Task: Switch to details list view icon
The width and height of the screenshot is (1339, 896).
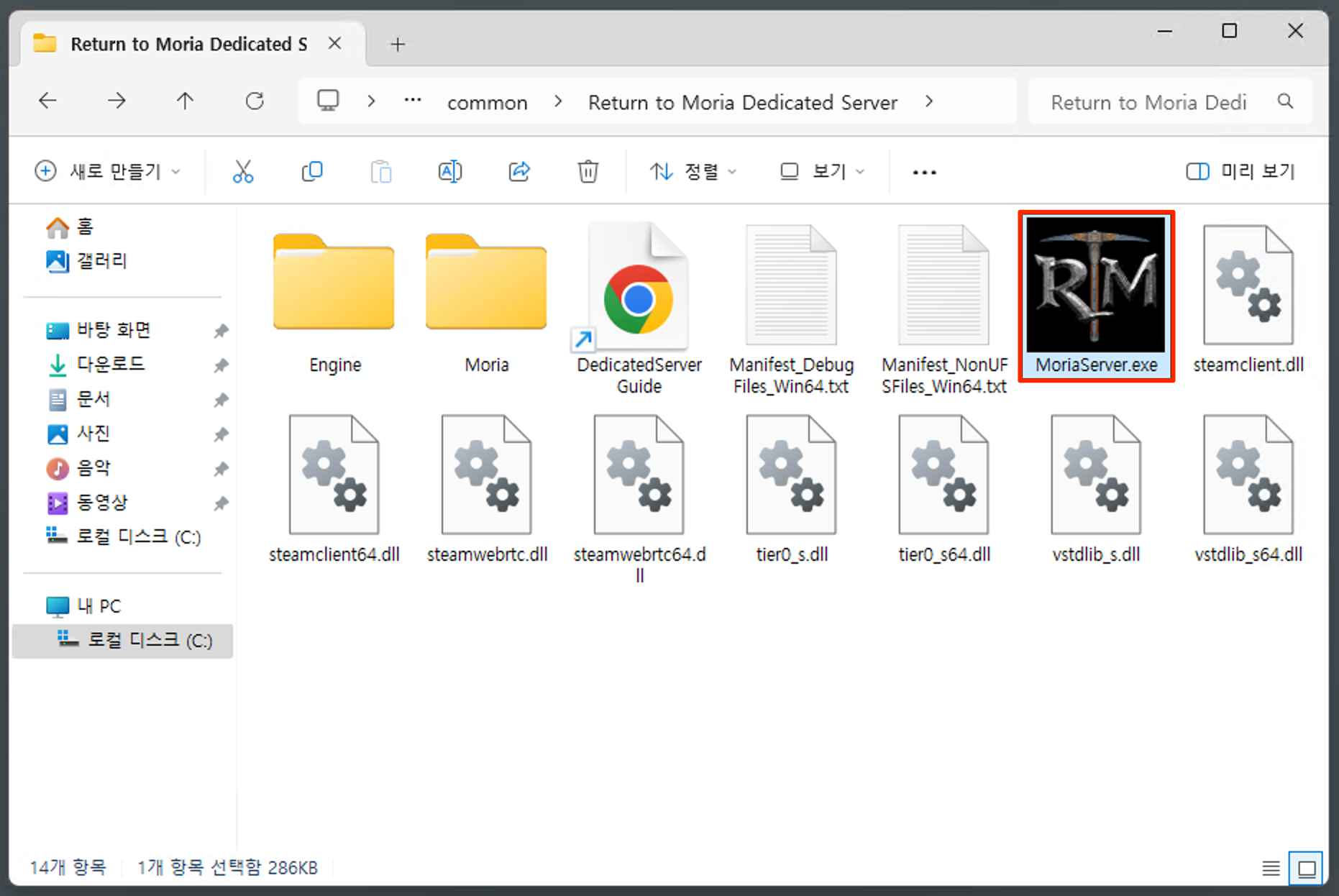Action: [x=1271, y=869]
